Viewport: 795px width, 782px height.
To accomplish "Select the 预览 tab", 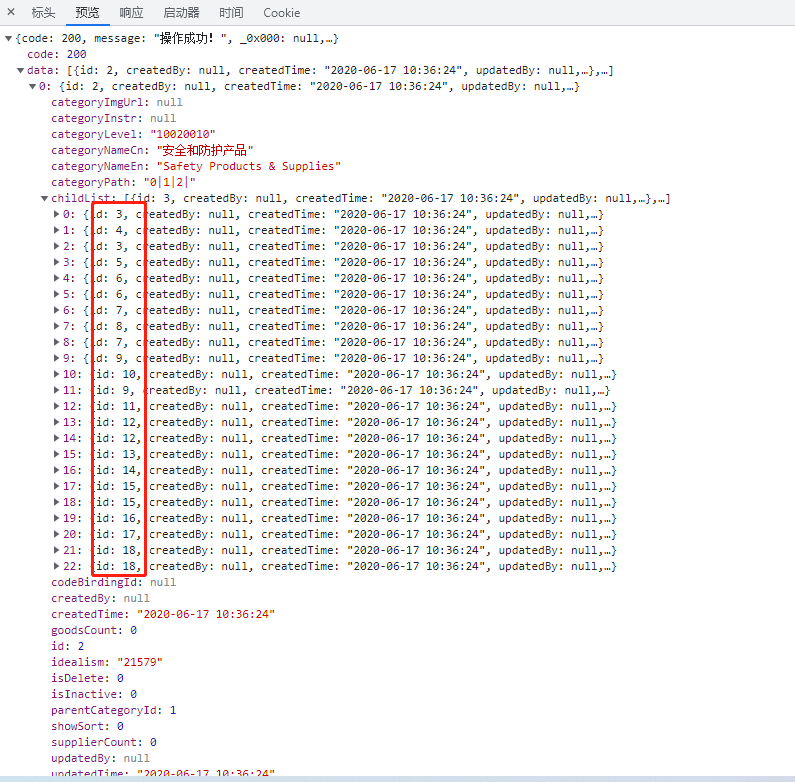I will 87,13.
